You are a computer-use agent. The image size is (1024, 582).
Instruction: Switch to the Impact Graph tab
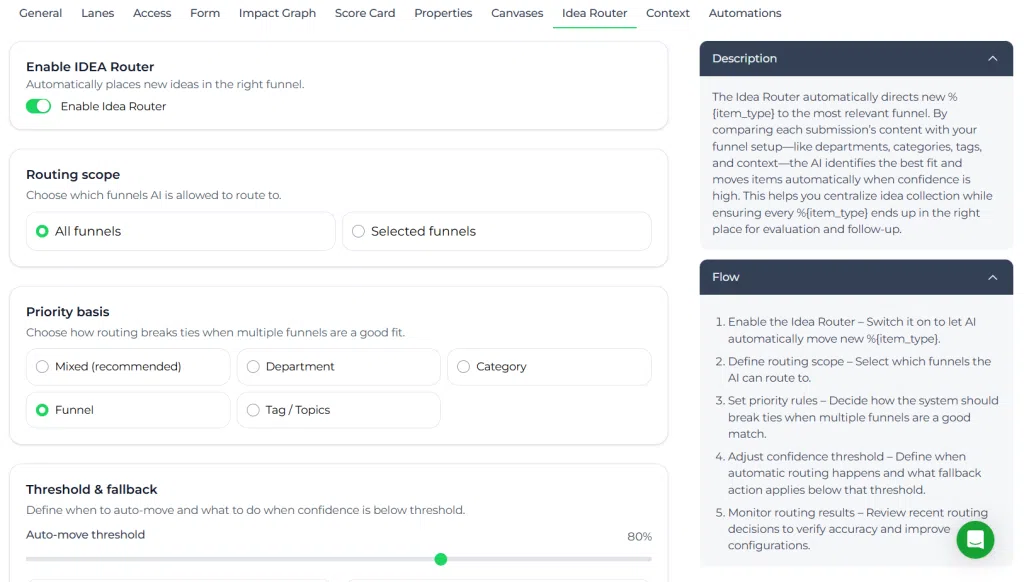pyautogui.click(x=278, y=13)
